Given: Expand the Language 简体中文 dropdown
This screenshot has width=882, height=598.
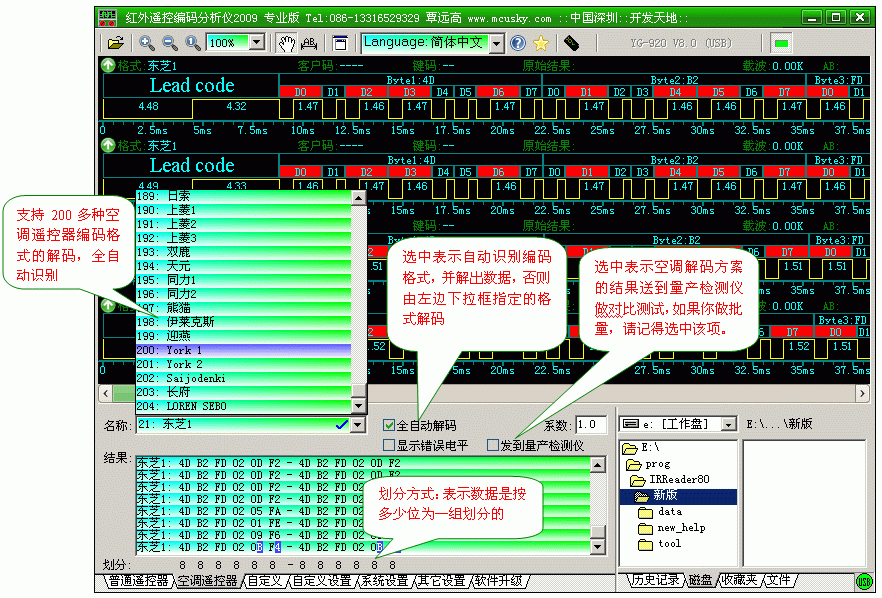Looking at the screenshot, I should [x=496, y=43].
